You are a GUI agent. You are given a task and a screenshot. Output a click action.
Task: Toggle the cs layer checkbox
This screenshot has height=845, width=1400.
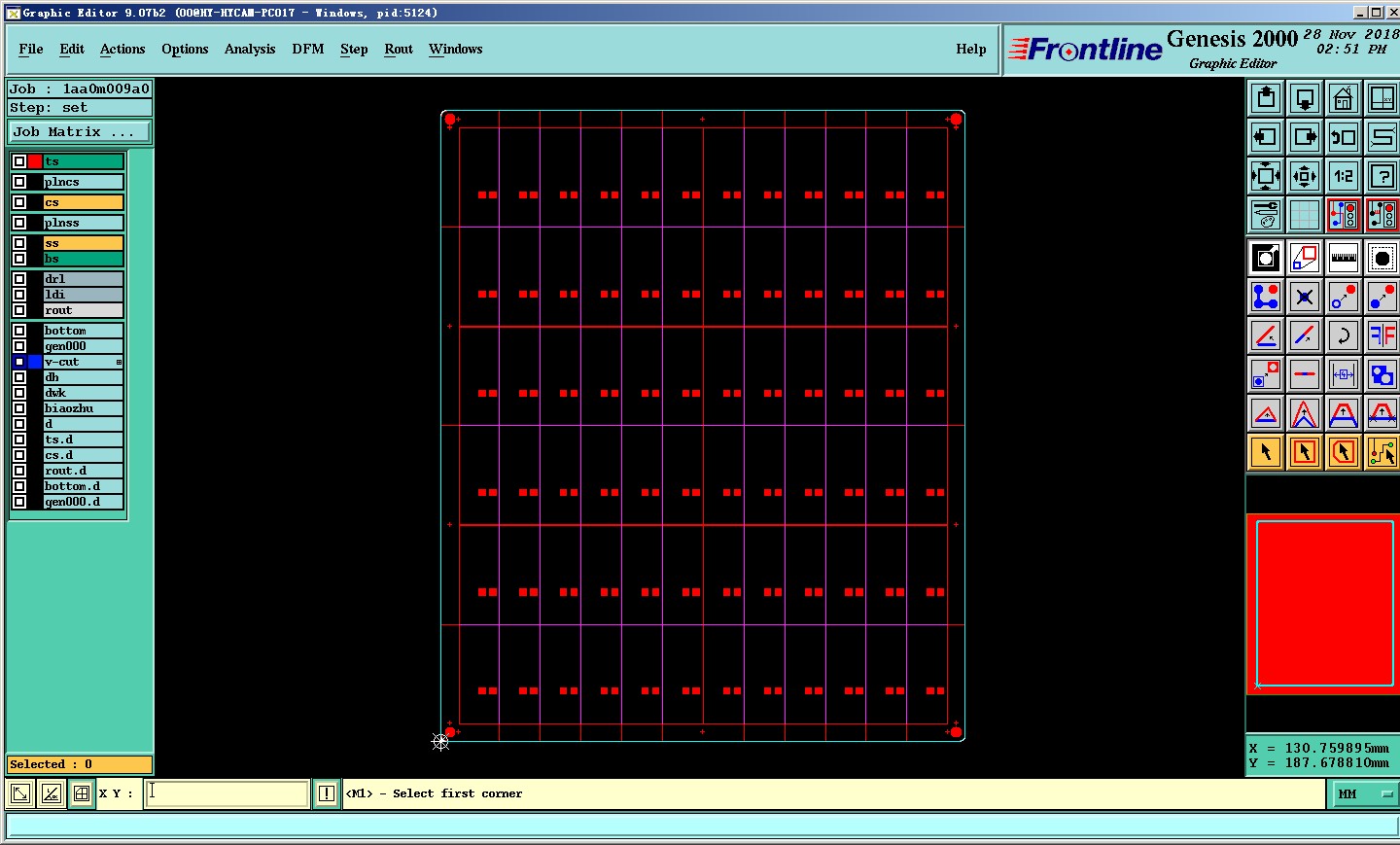click(19, 202)
